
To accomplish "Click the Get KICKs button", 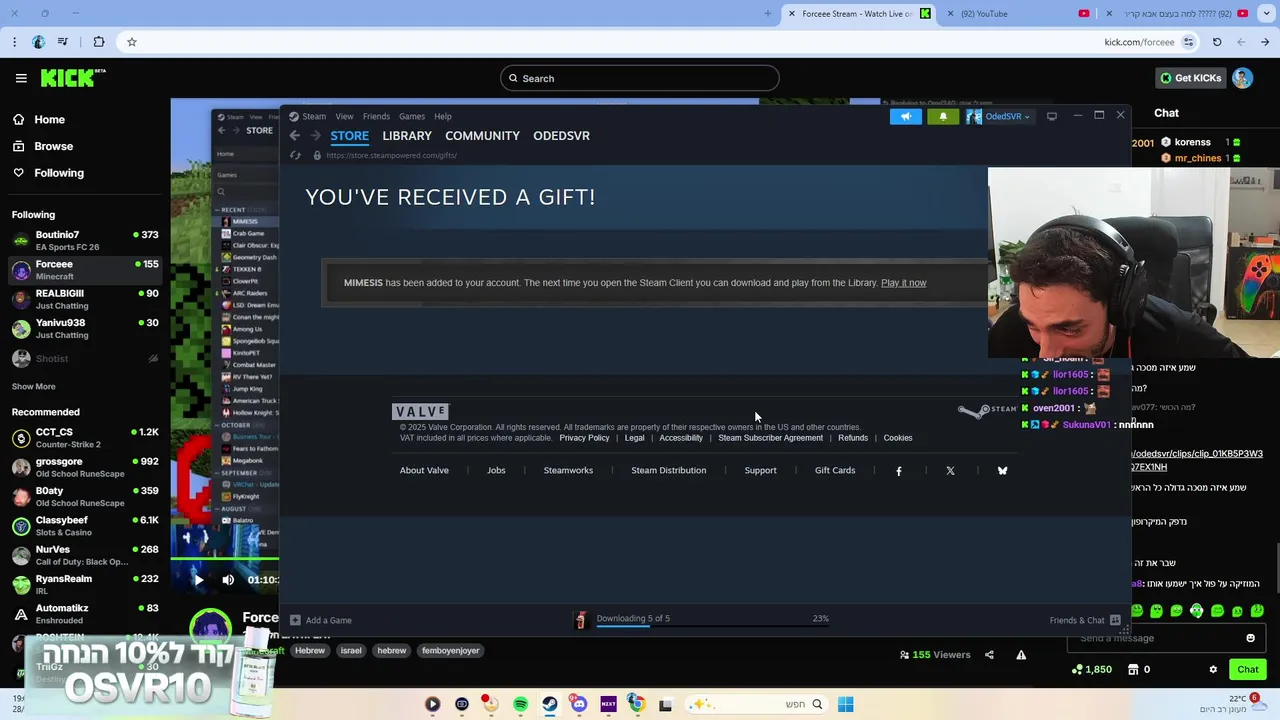I will tap(1190, 78).
